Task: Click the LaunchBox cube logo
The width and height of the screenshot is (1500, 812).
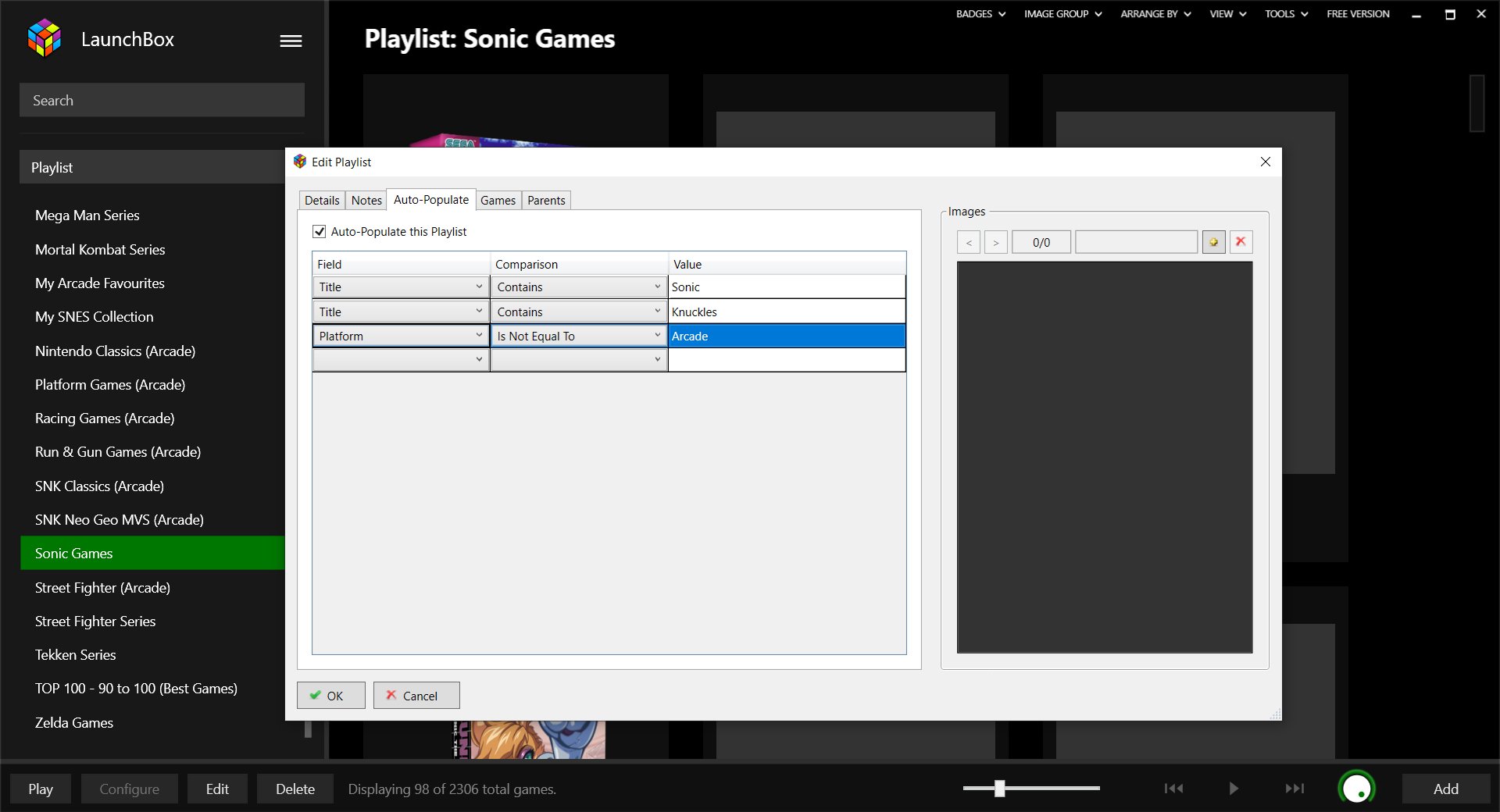Action: point(45,38)
